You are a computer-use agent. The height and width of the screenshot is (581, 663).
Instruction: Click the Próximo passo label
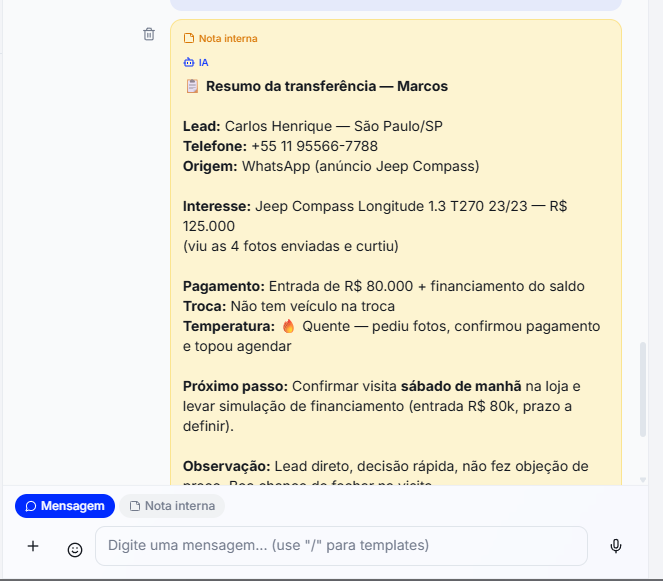[235, 386]
